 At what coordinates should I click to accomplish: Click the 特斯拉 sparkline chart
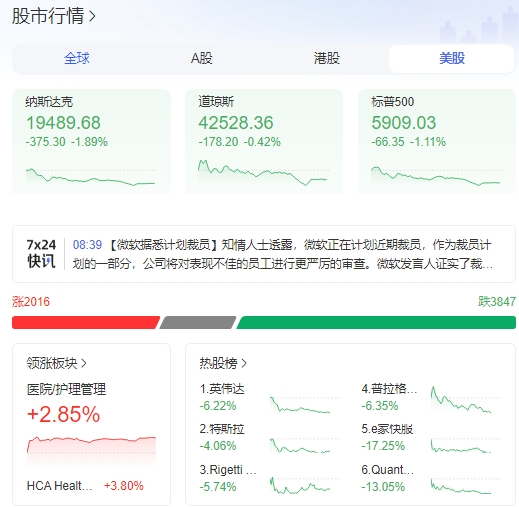[x=304, y=445]
